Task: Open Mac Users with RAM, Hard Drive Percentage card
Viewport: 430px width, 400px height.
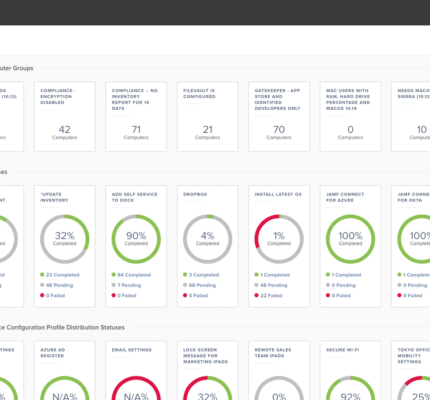Action: (x=350, y=117)
